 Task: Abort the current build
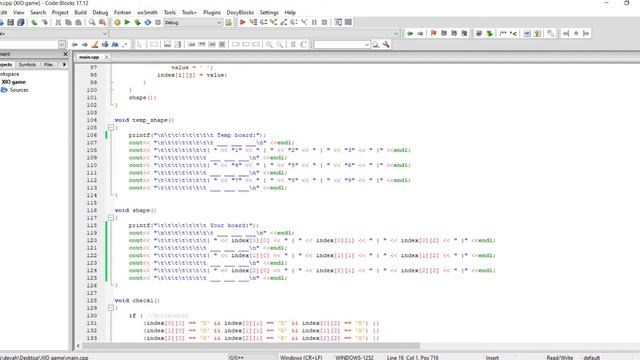tap(158, 22)
